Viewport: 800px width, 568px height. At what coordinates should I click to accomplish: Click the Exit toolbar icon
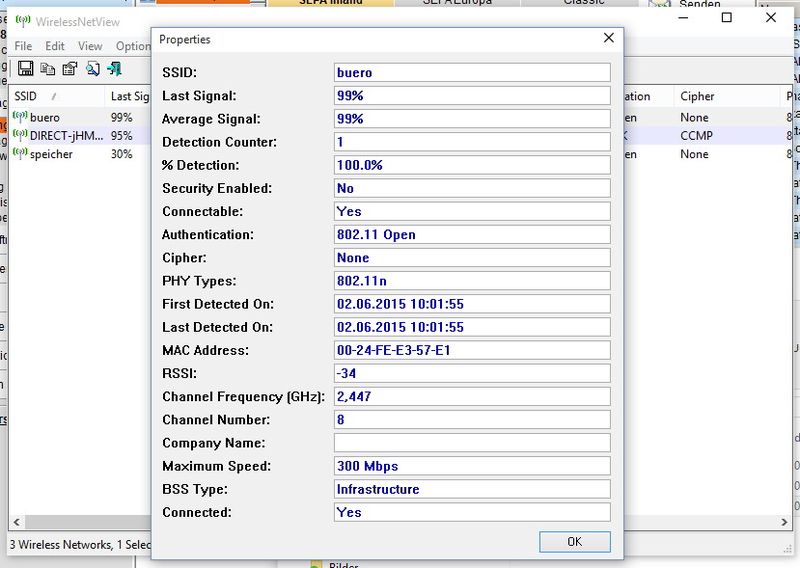114,68
